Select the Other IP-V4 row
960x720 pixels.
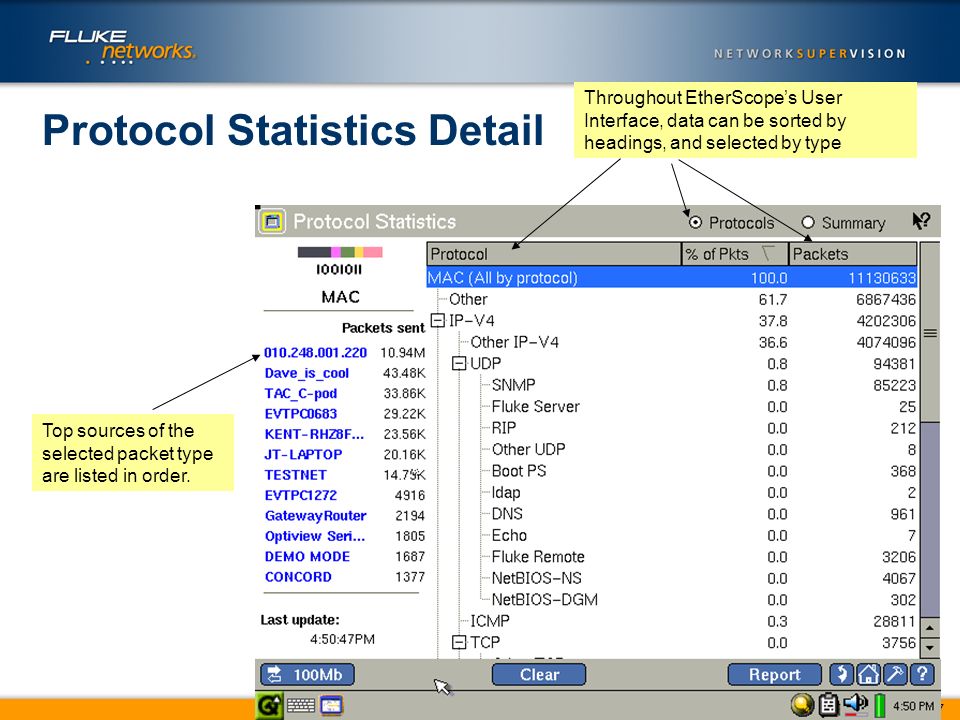[x=672, y=342]
